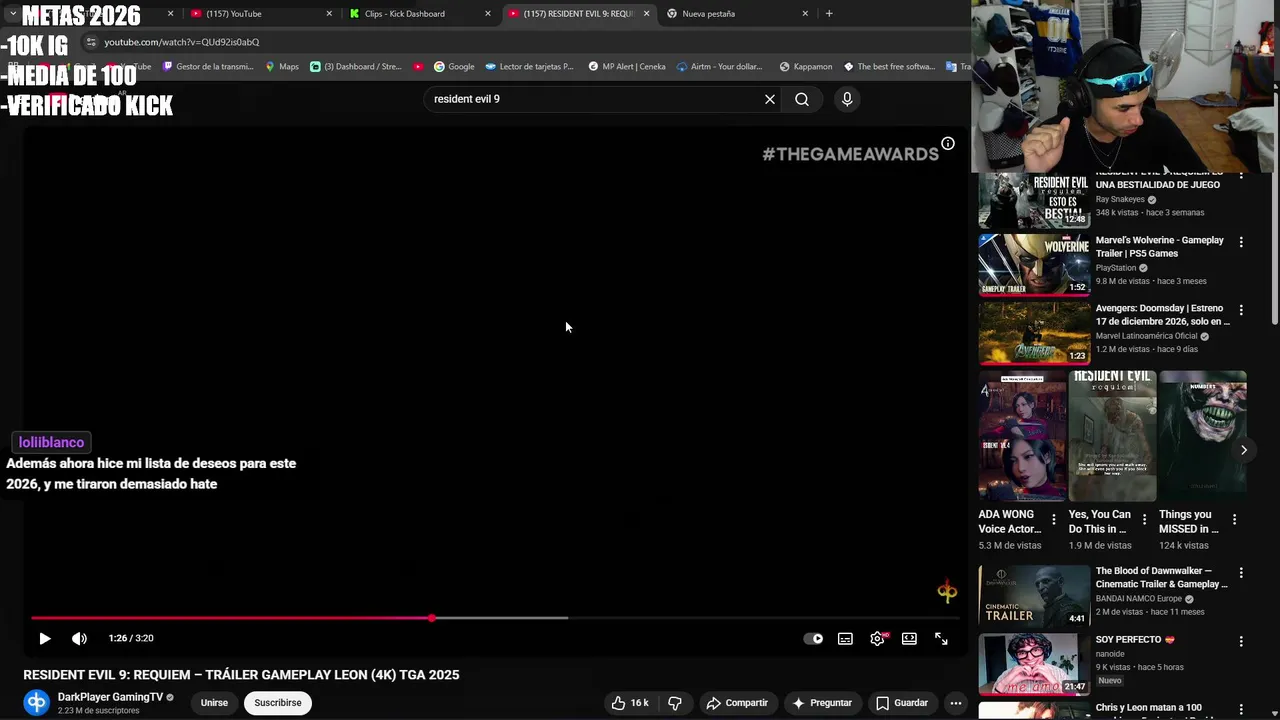Open options for Avengers: Doomsday video

[1241, 310]
